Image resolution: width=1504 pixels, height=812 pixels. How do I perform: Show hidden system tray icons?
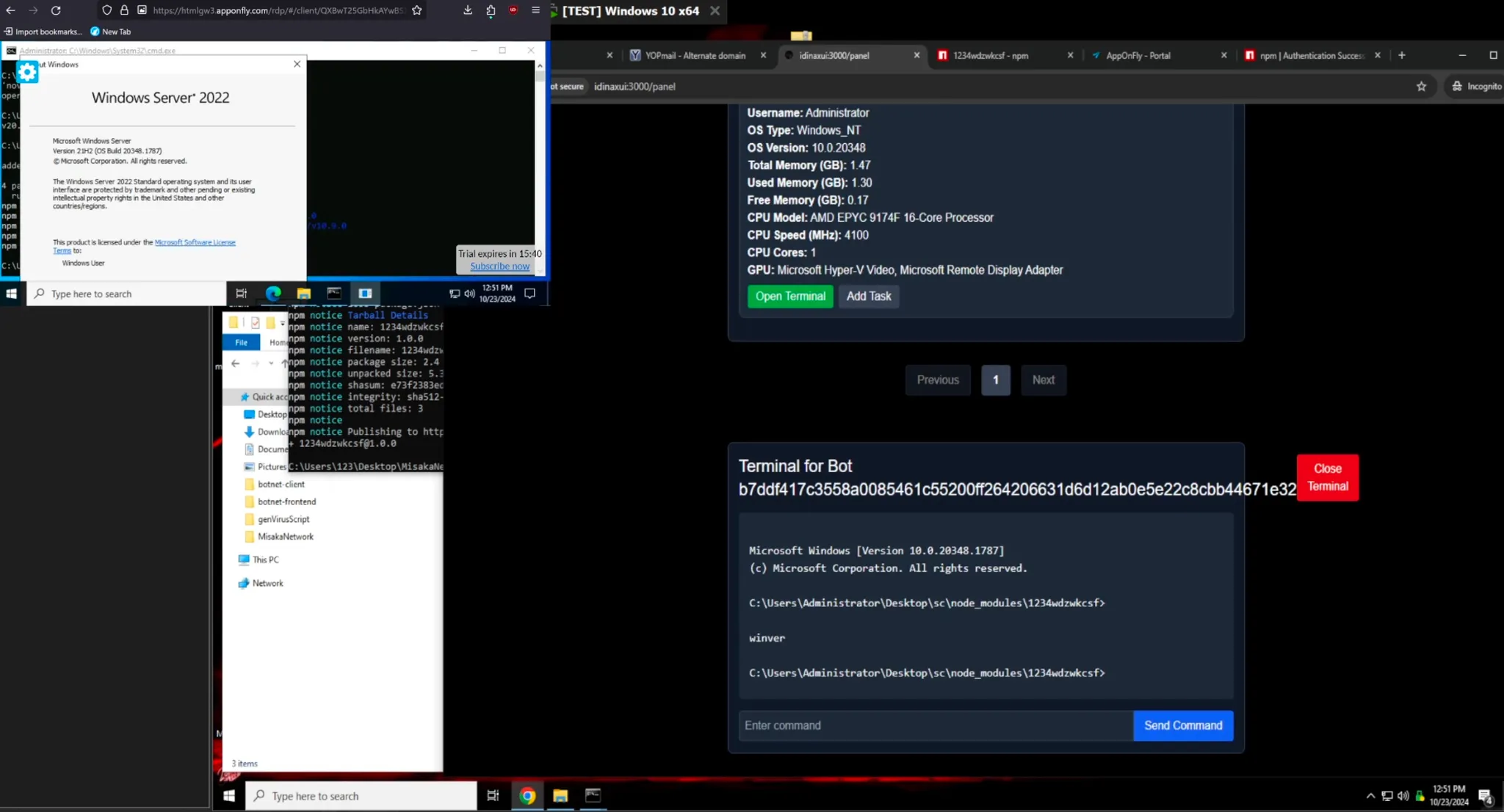(x=1370, y=796)
